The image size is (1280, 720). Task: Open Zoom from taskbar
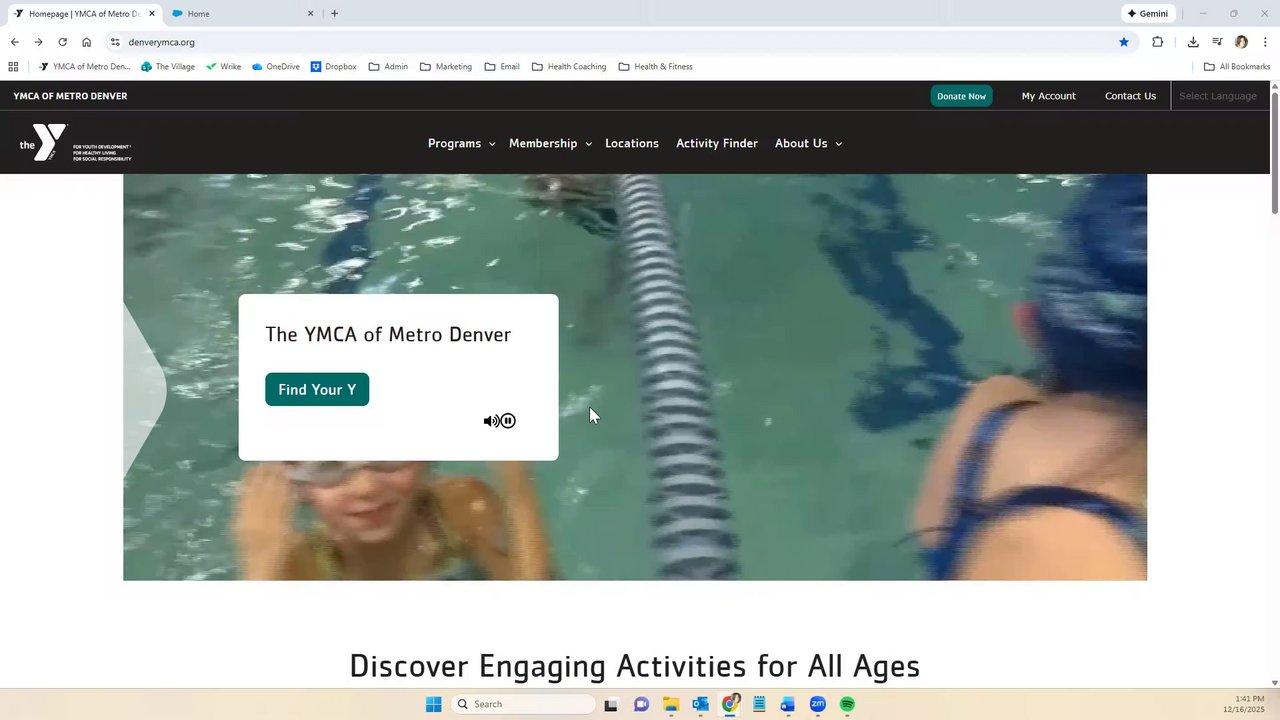(817, 704)
